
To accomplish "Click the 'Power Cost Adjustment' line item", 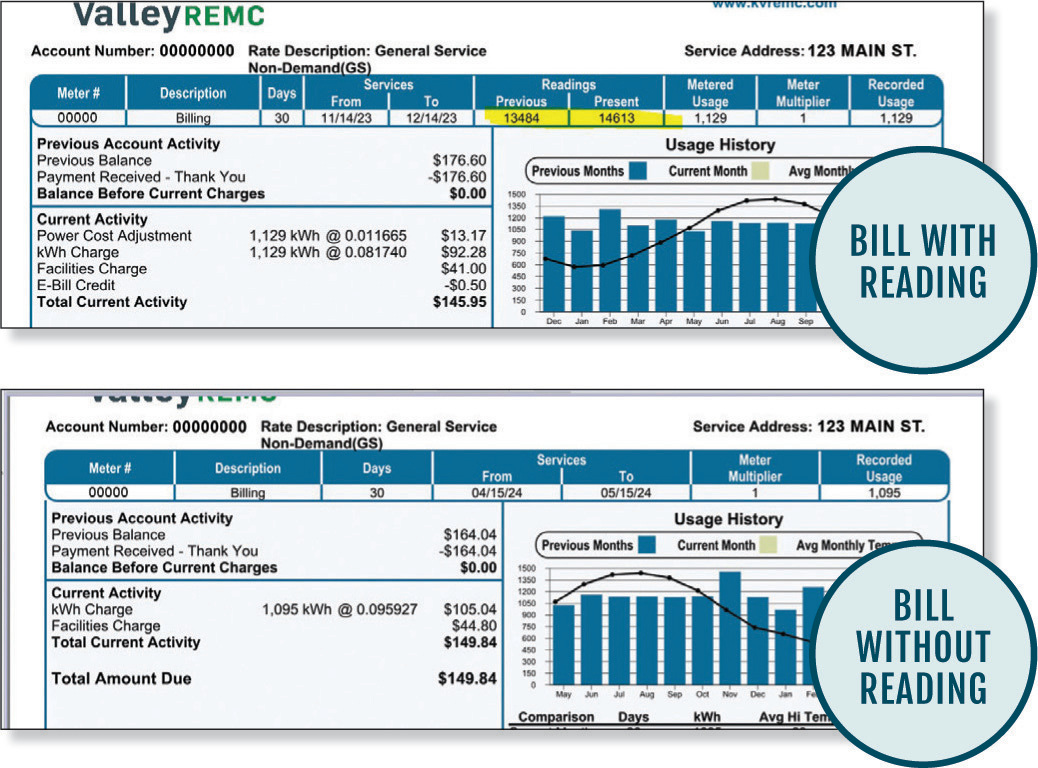I will 114,236.
